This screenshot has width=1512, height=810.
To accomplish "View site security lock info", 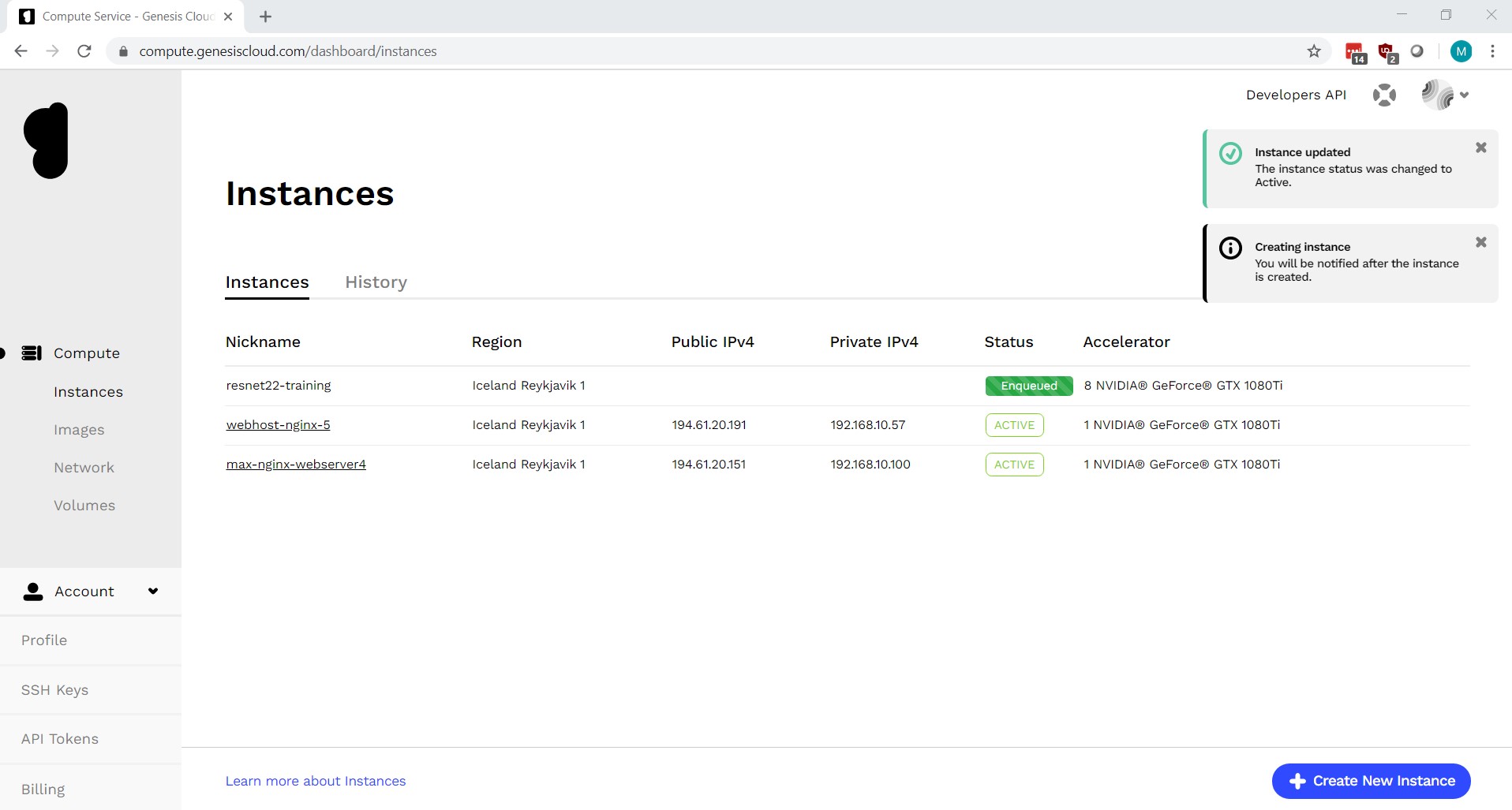I will click(x=123, y=51).
